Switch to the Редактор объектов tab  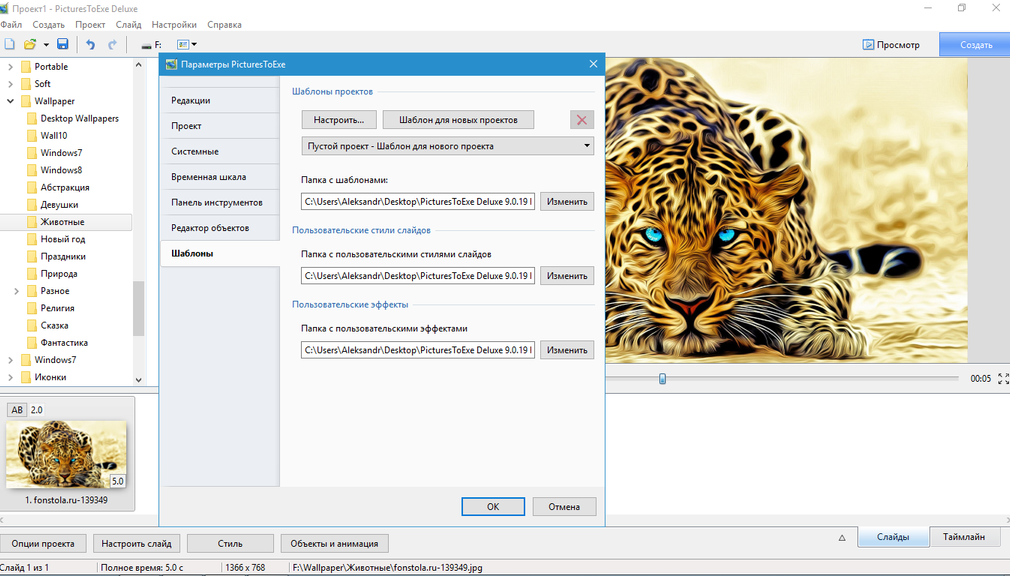coord(220,228)
